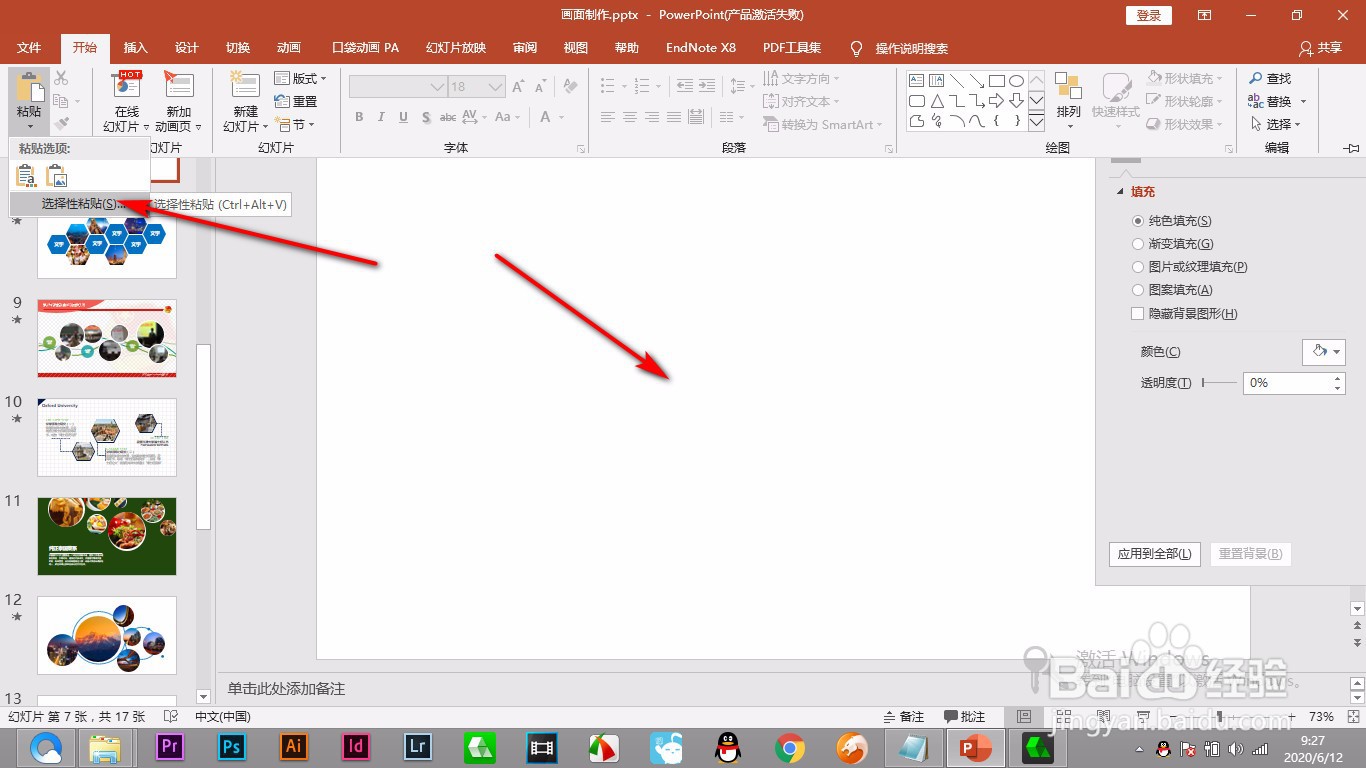Viewport: 1366px width, 768px height.
Task: Toggle 隐藏背景图形 checkbox
Action: (1137, 314)
